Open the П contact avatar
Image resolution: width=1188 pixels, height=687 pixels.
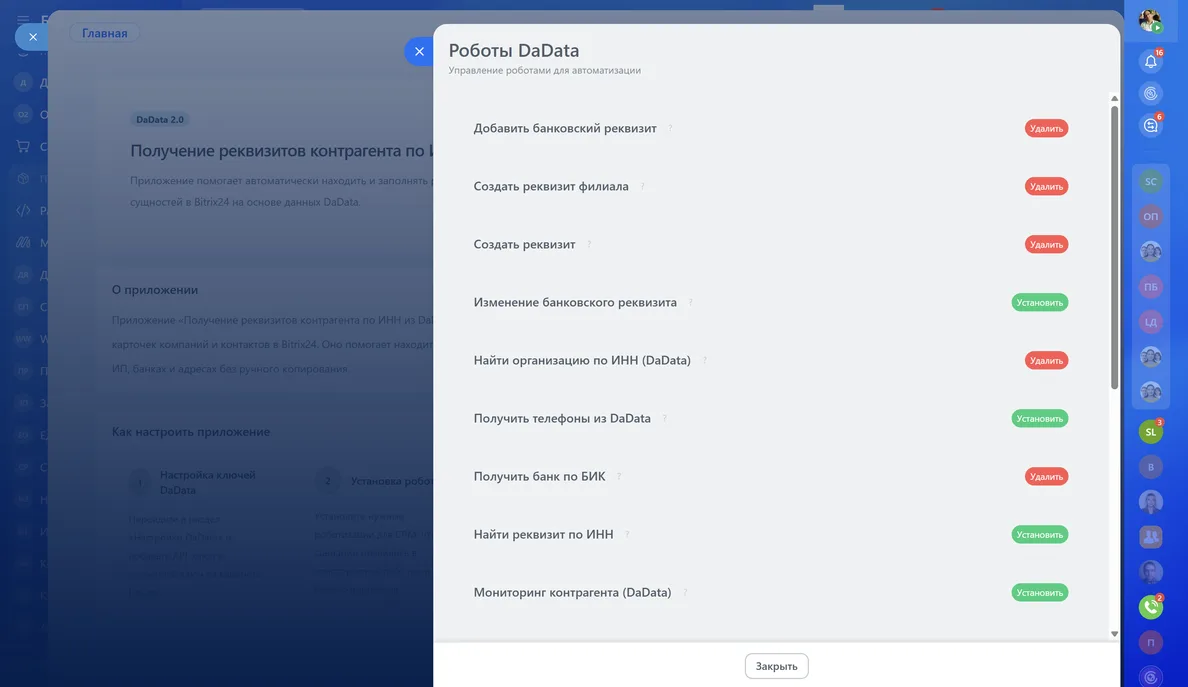(x=1151, y=642)
